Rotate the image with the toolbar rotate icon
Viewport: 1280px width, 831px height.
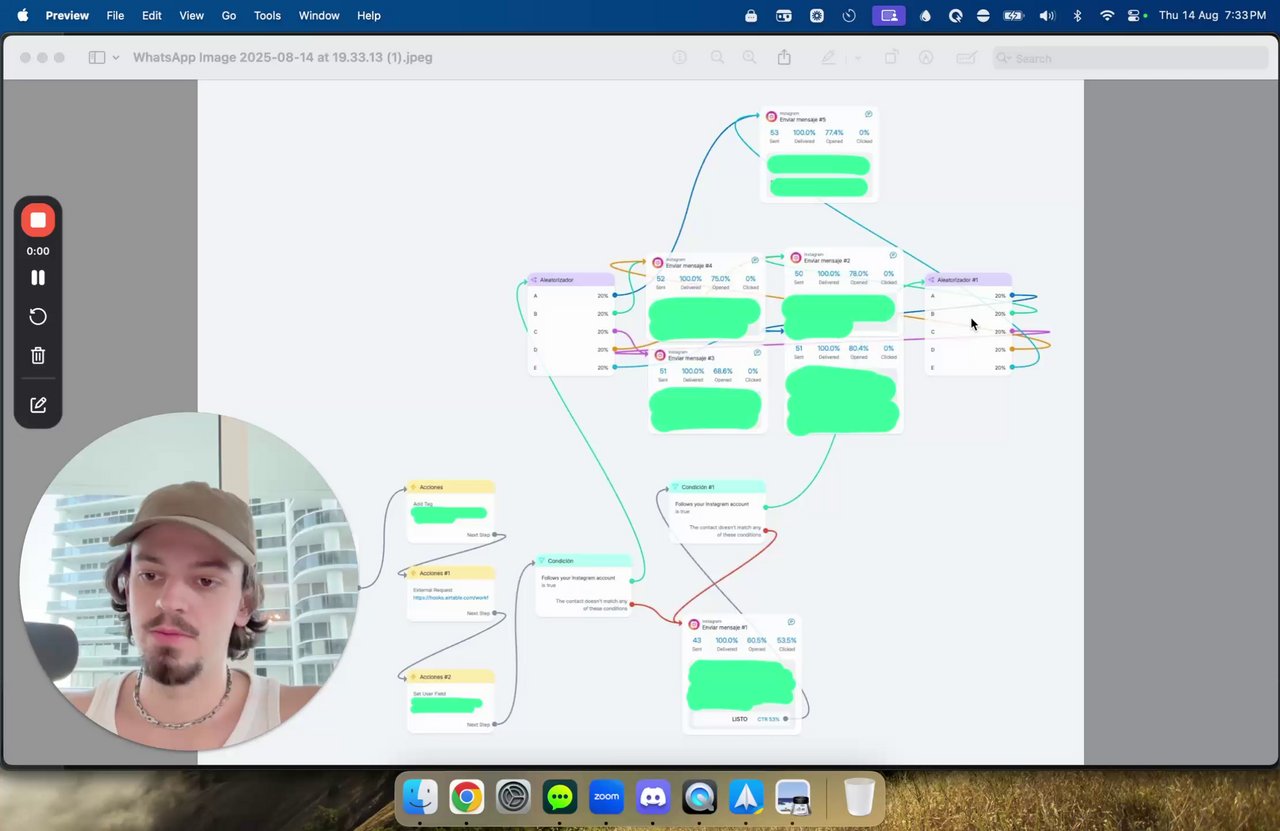point(891,58)
